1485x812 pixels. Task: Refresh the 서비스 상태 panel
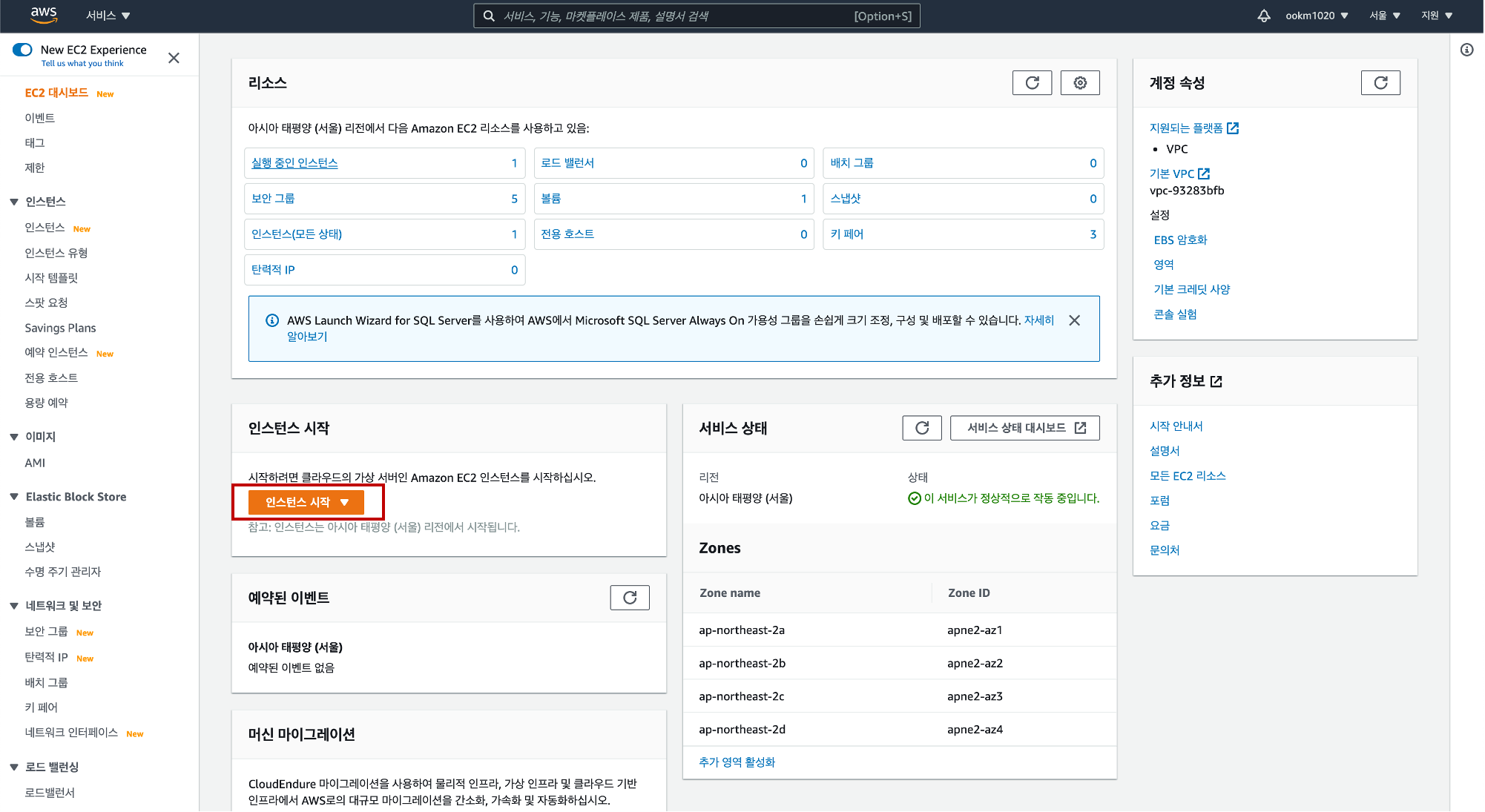tap(922, 428)
